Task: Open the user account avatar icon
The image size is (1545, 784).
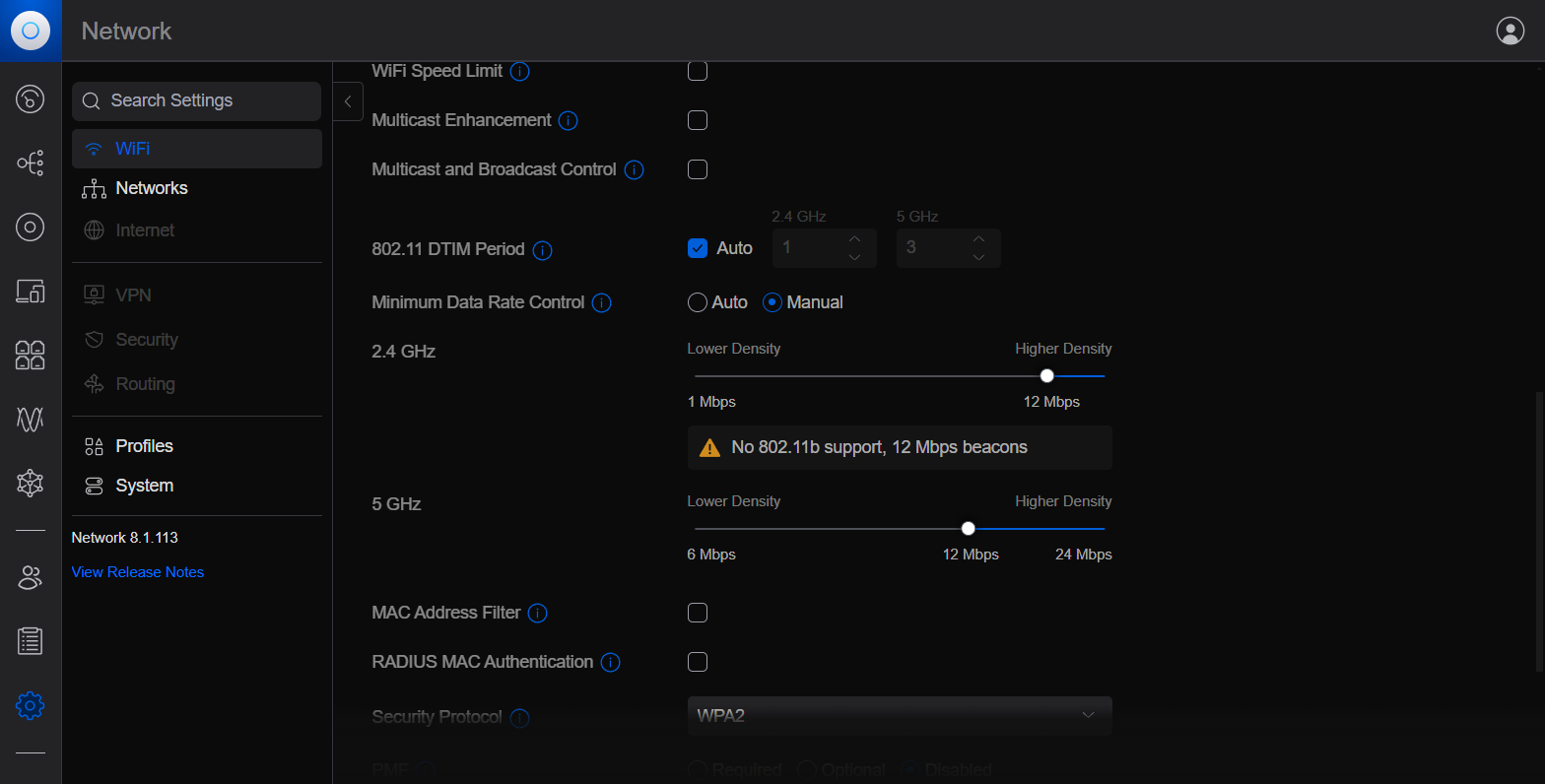Action: click(x=1511, y=31)
